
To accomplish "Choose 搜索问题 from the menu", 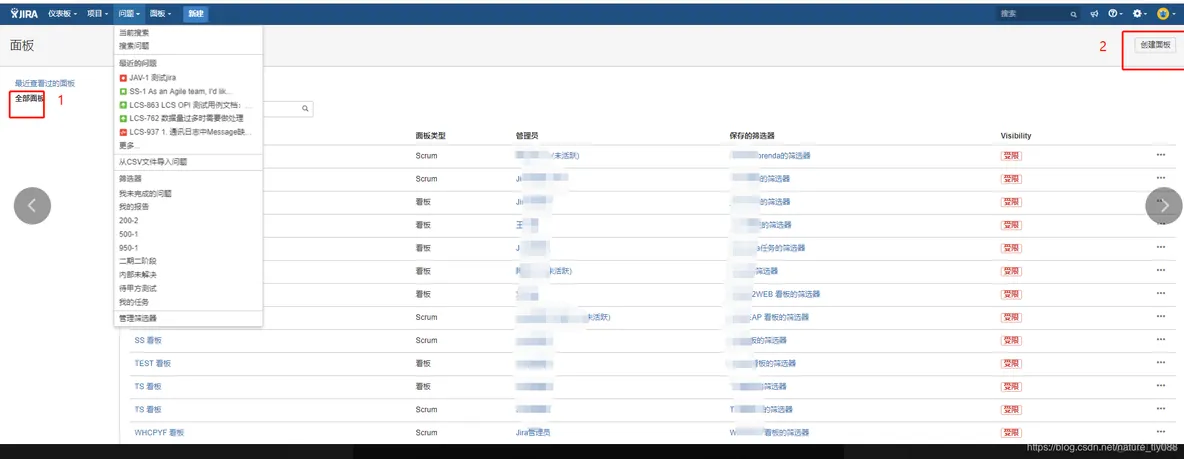I will click(x=134, y=46).
